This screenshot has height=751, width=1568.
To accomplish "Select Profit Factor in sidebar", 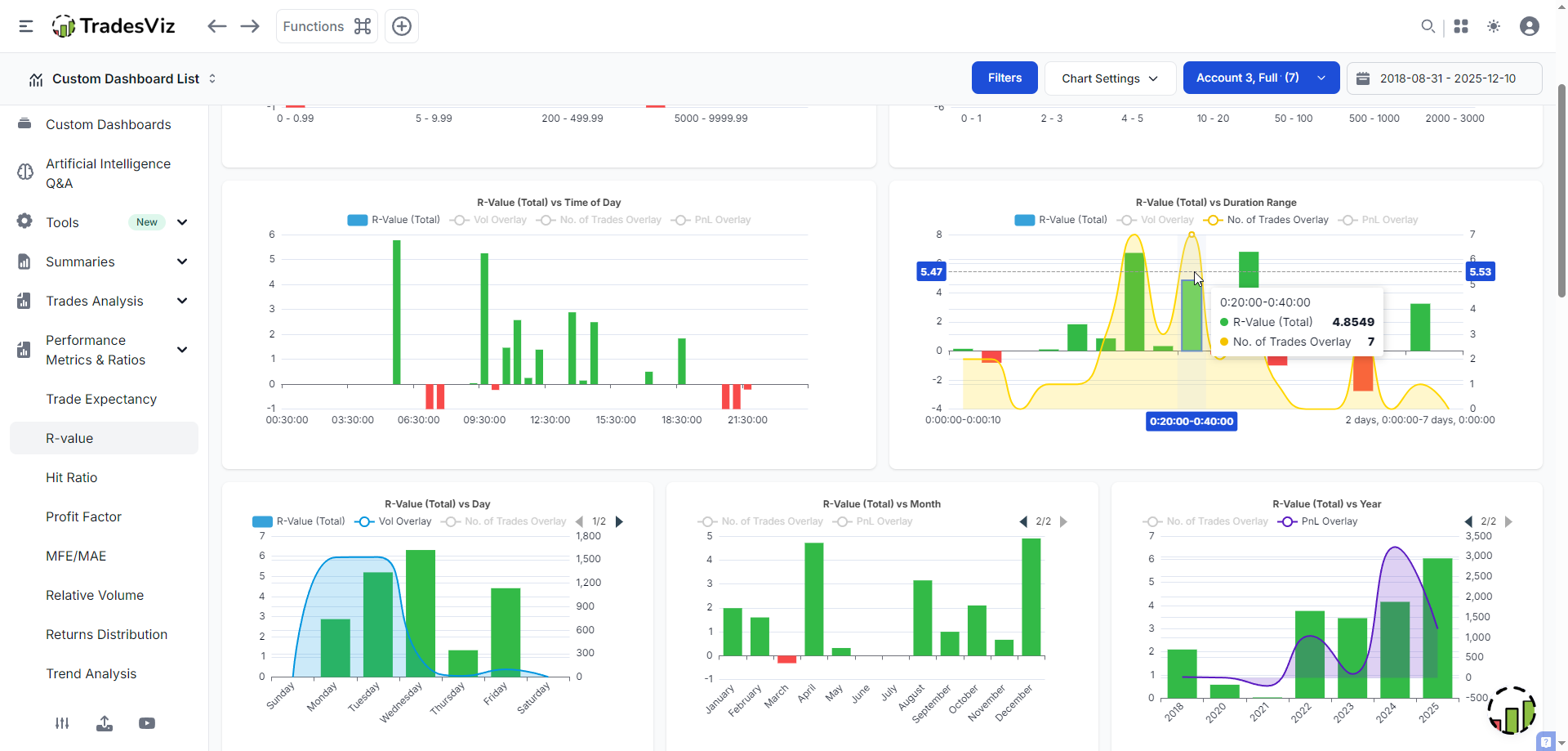I will pyautogui.click(x=83, y=516).
